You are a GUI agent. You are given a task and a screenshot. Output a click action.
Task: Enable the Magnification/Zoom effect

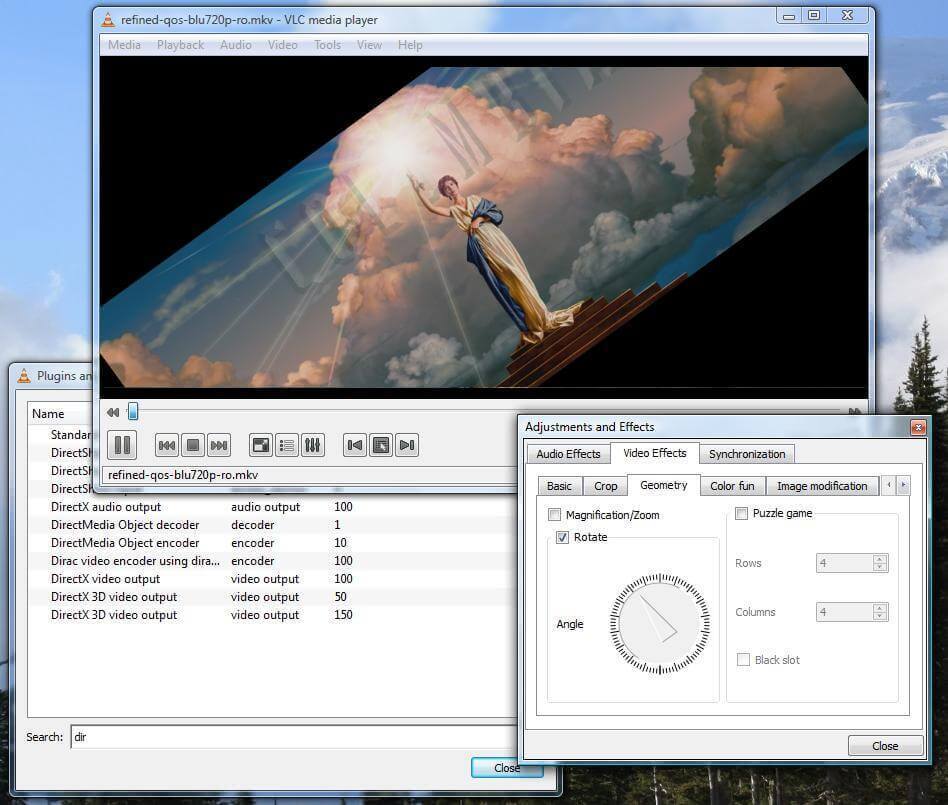click(x=555, y=514)
